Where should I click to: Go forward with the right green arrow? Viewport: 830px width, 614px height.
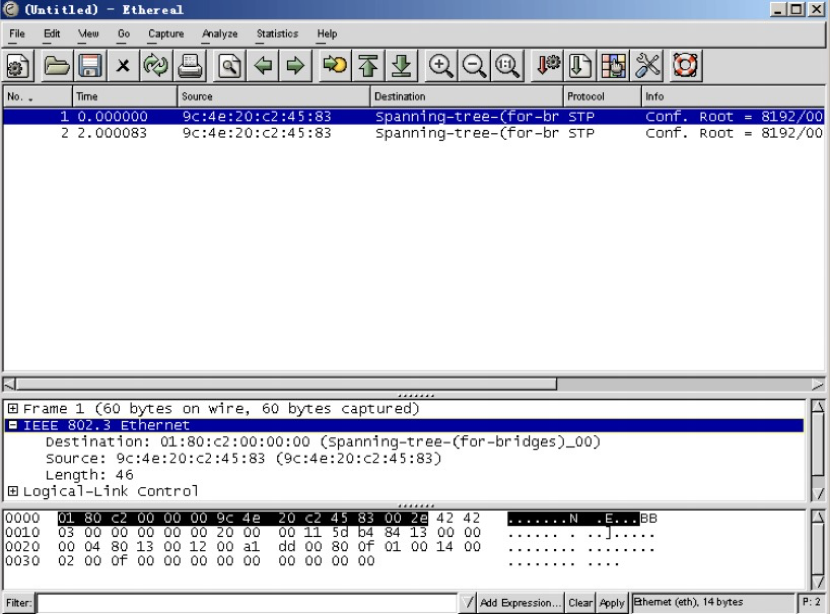[x=295, y=66]
